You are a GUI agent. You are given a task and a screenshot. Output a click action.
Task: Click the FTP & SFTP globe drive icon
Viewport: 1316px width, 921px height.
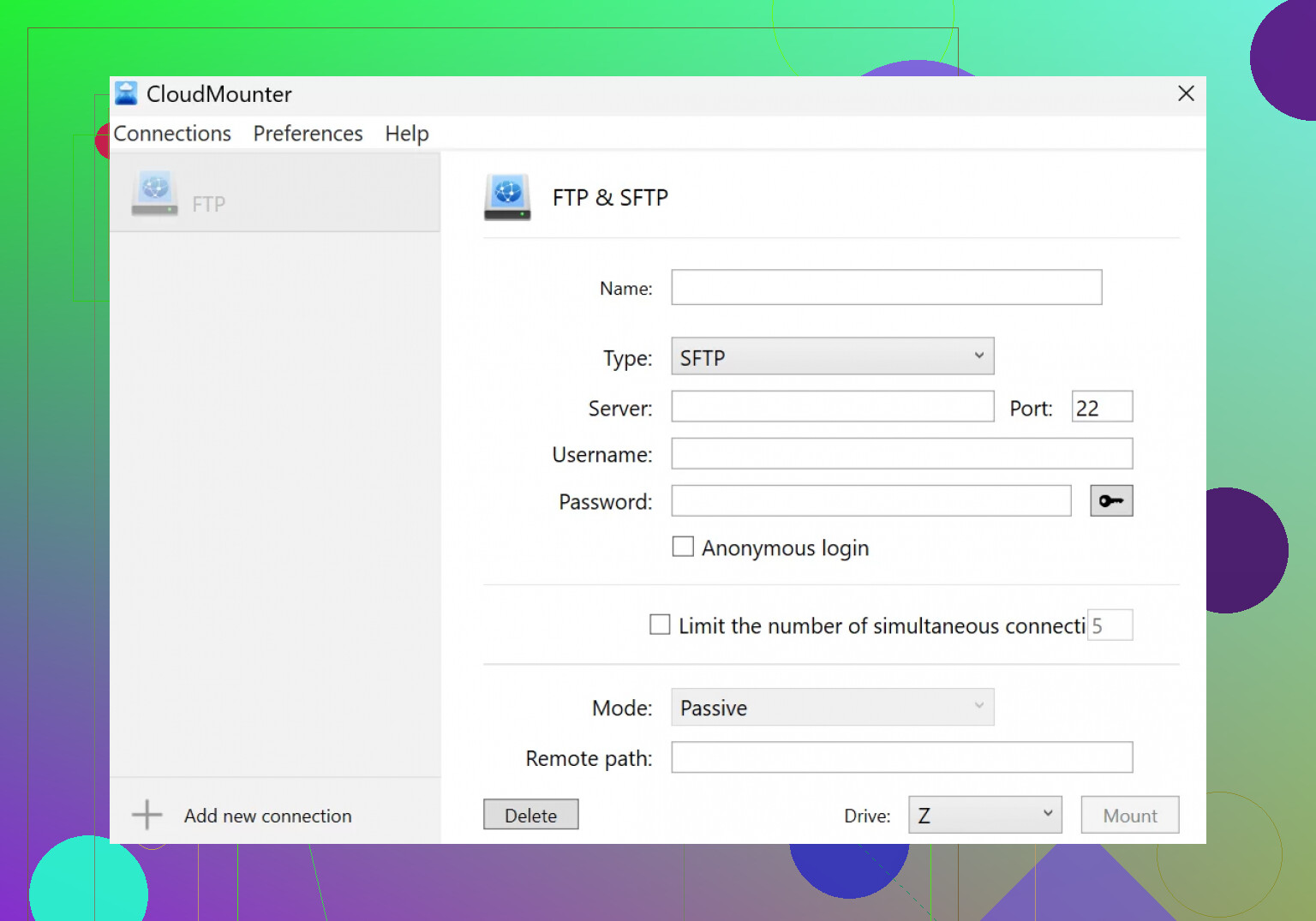click(x=507, y=197)
